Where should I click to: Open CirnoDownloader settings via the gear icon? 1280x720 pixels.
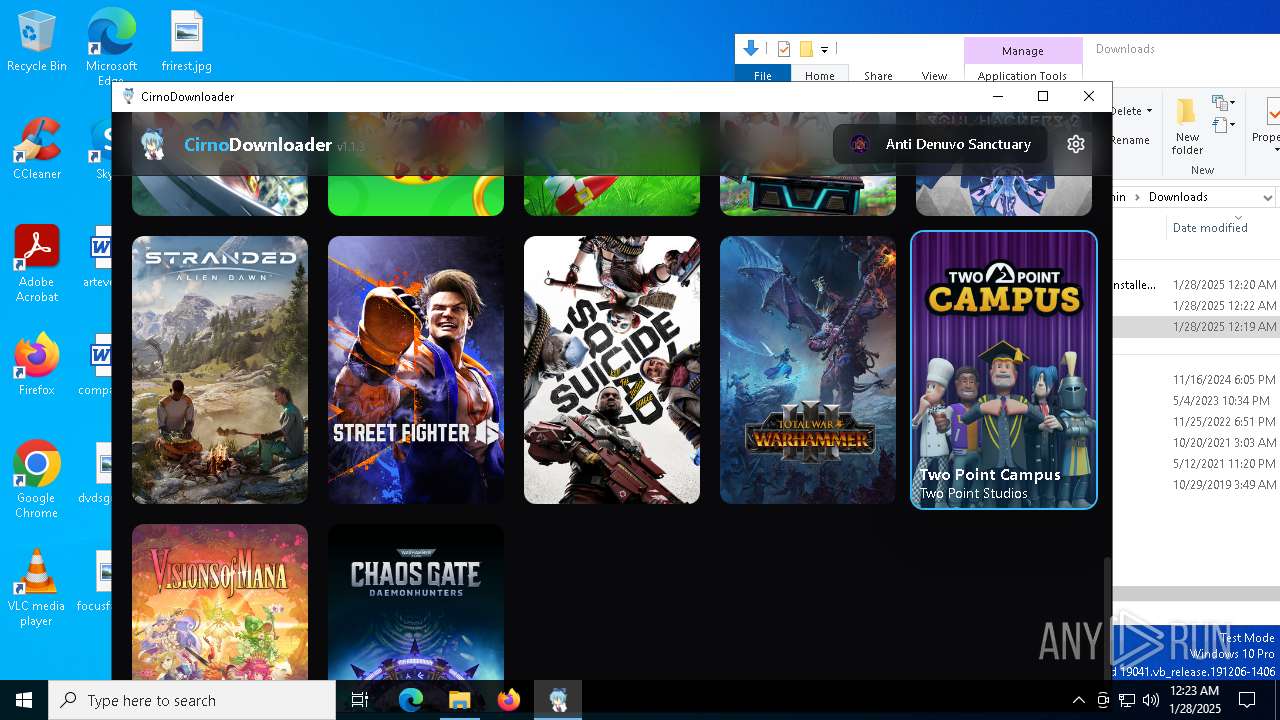1076,144
